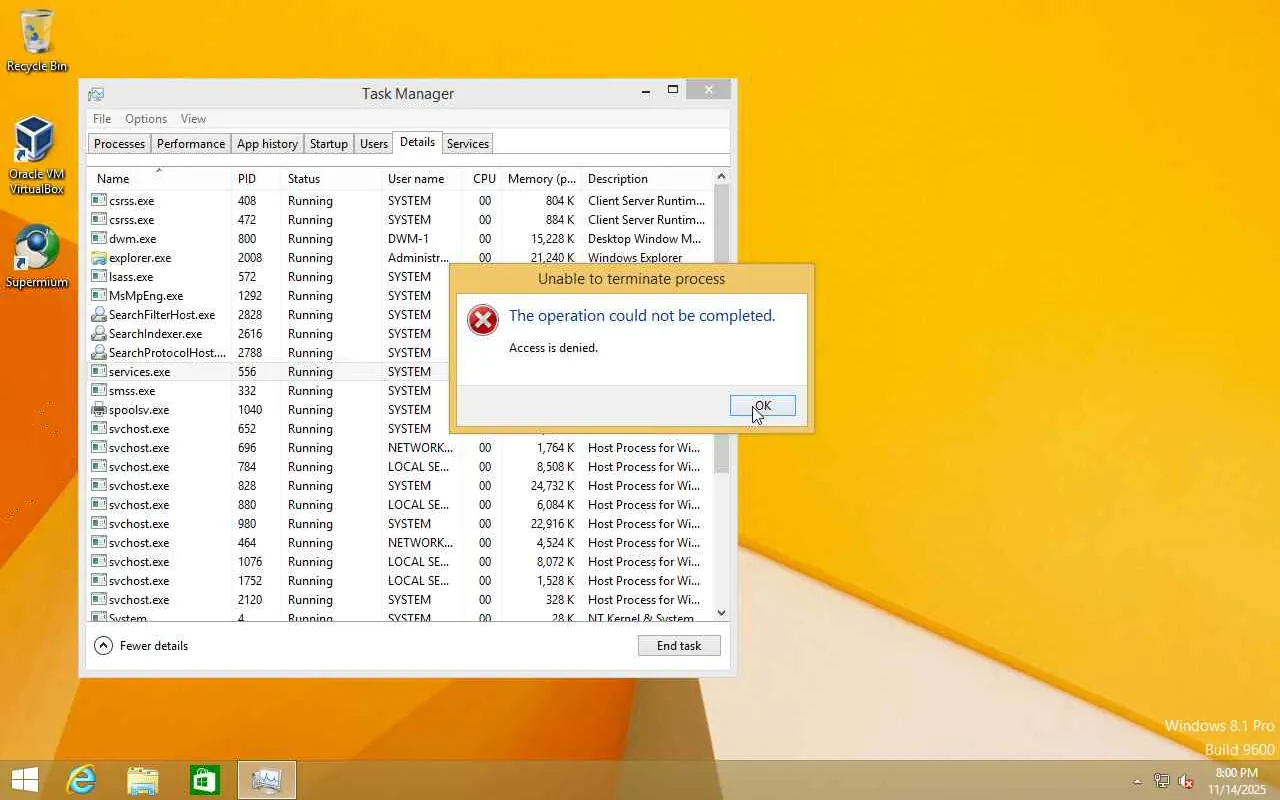Open the Windows Store taskbar icon
This screenshot has width=1280, height=800.
coord(204,780)
